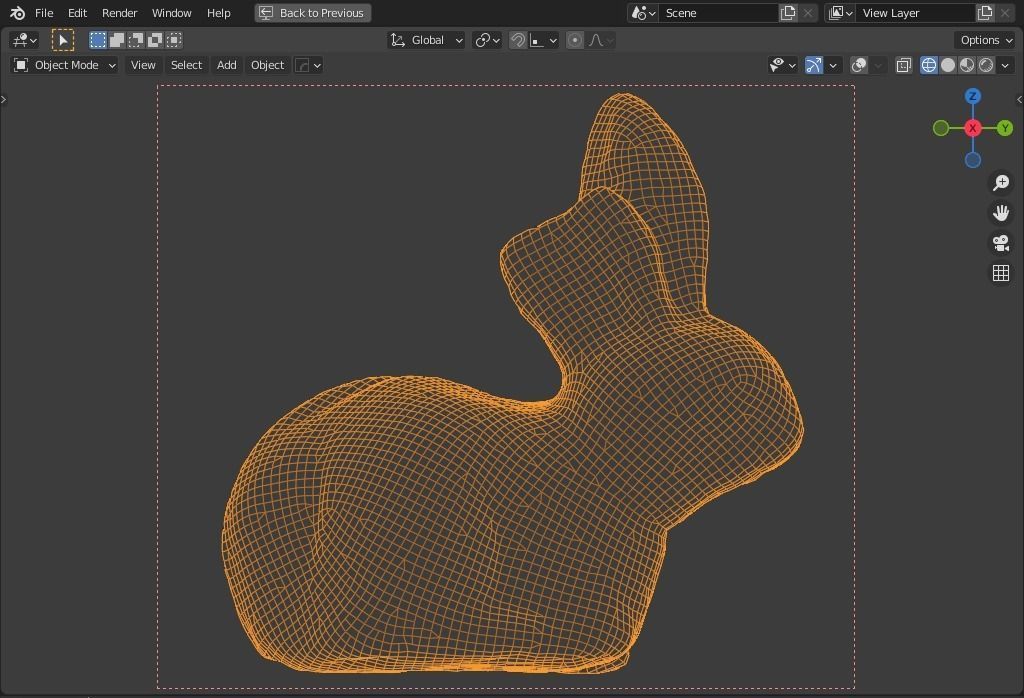Open the editor type dropdown
This screenshot has height=698, width=1024.
point(24,40)
